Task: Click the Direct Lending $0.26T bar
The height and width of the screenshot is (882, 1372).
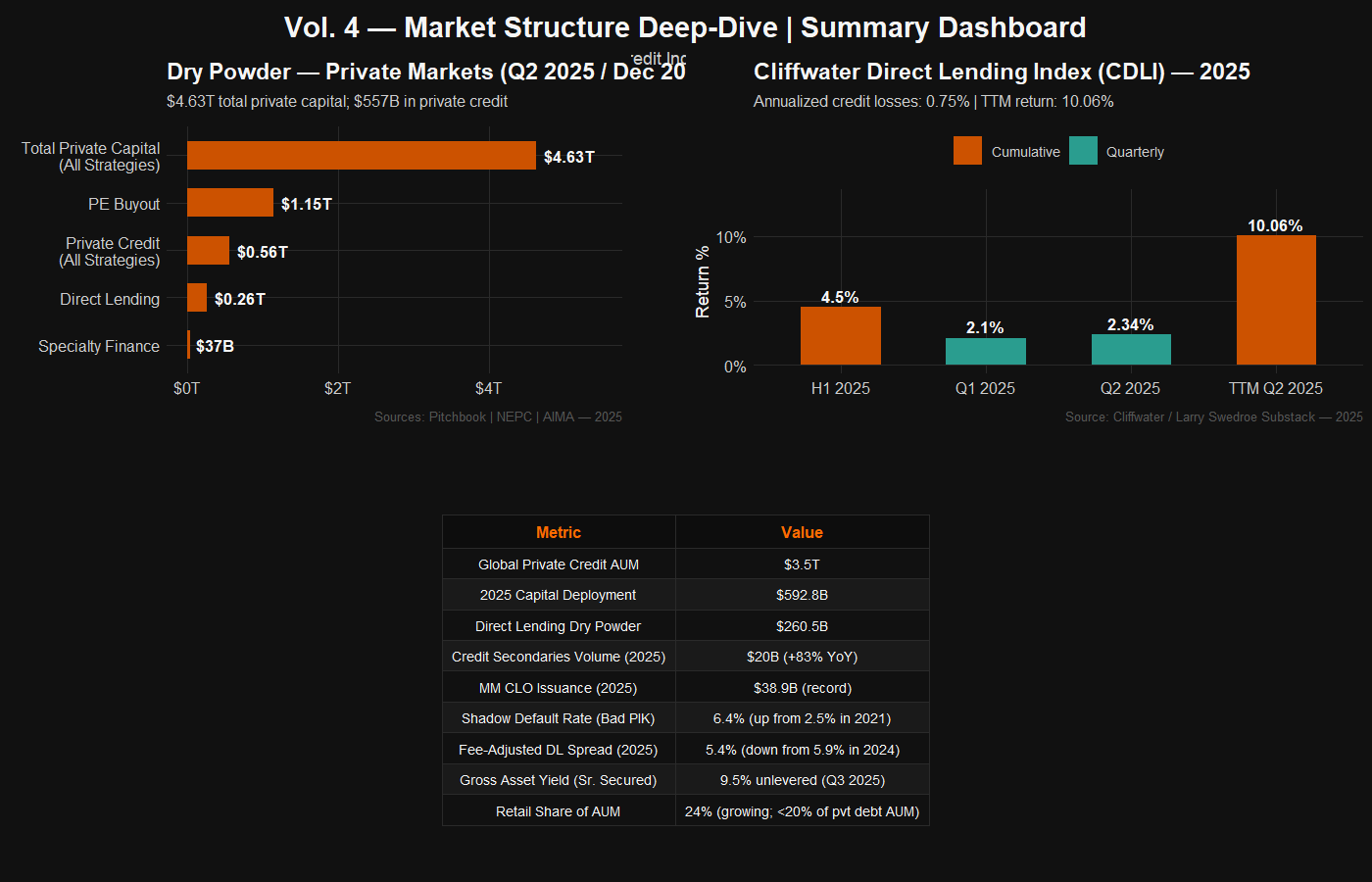Action: pos(197,298)
